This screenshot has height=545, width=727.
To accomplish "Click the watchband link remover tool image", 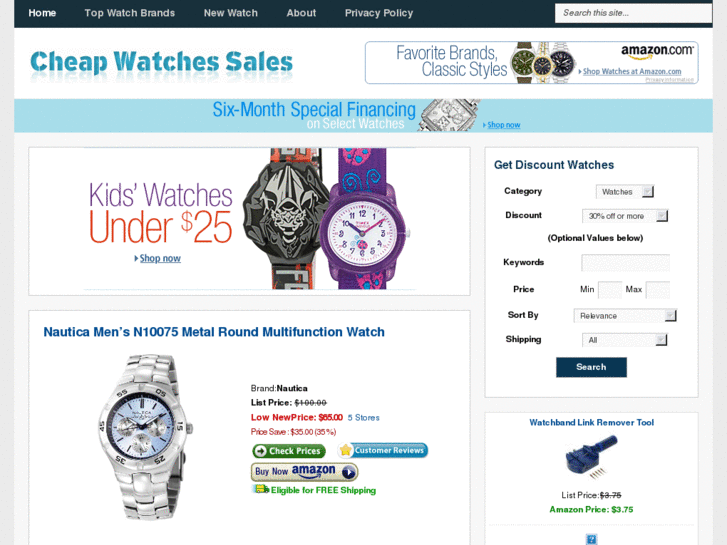I will [x=591, y=457].
